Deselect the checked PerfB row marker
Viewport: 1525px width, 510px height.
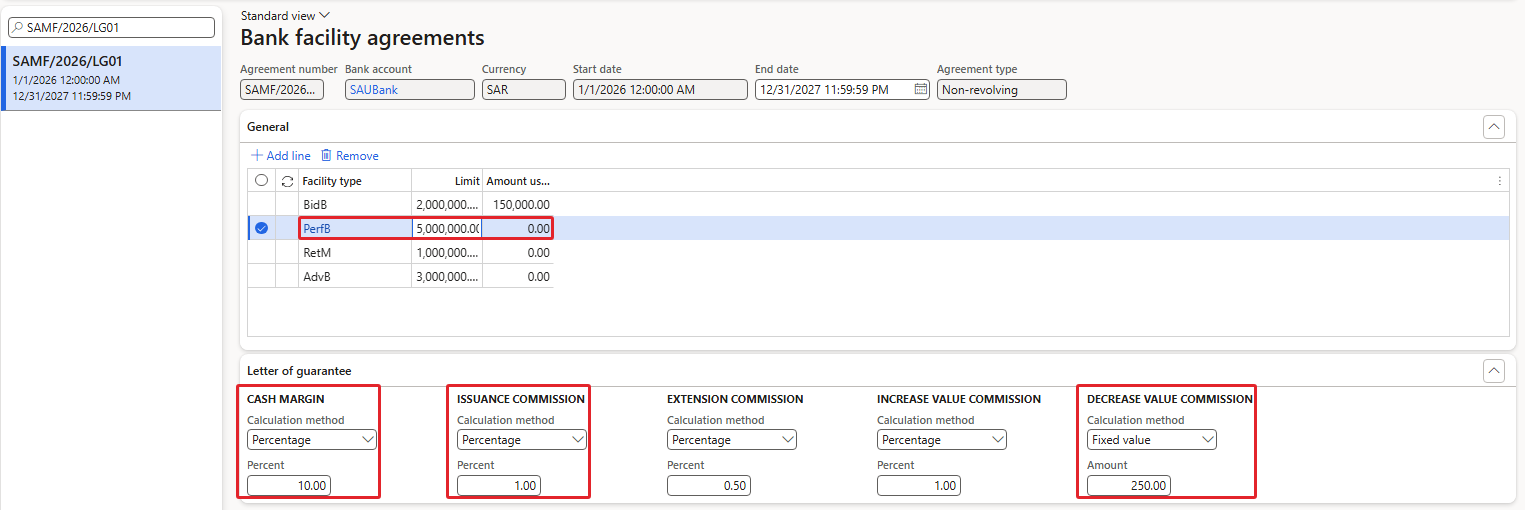click(261, 228)
